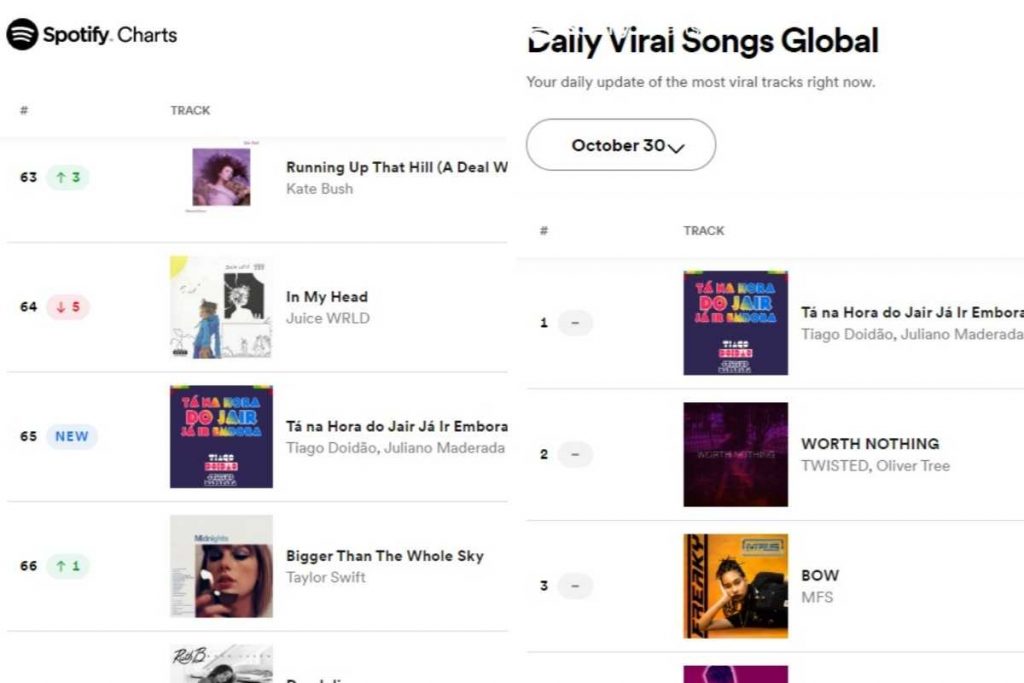Select the Taylor Swift artist name
This screenshot has width=1024, height=683.
pos(326,577)
